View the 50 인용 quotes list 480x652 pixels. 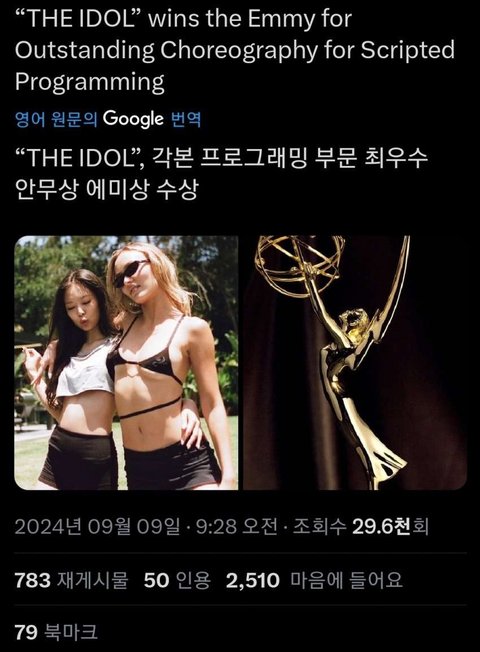178,580
